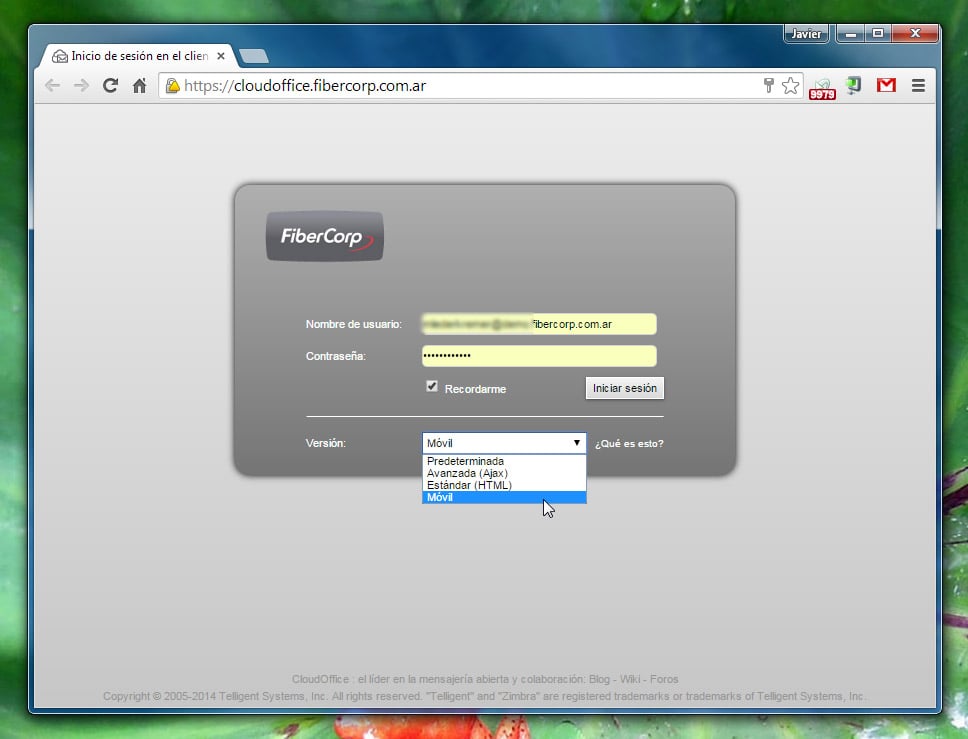
Task: Click the security lock icon in address bar
Action: [x=173, y=86]
